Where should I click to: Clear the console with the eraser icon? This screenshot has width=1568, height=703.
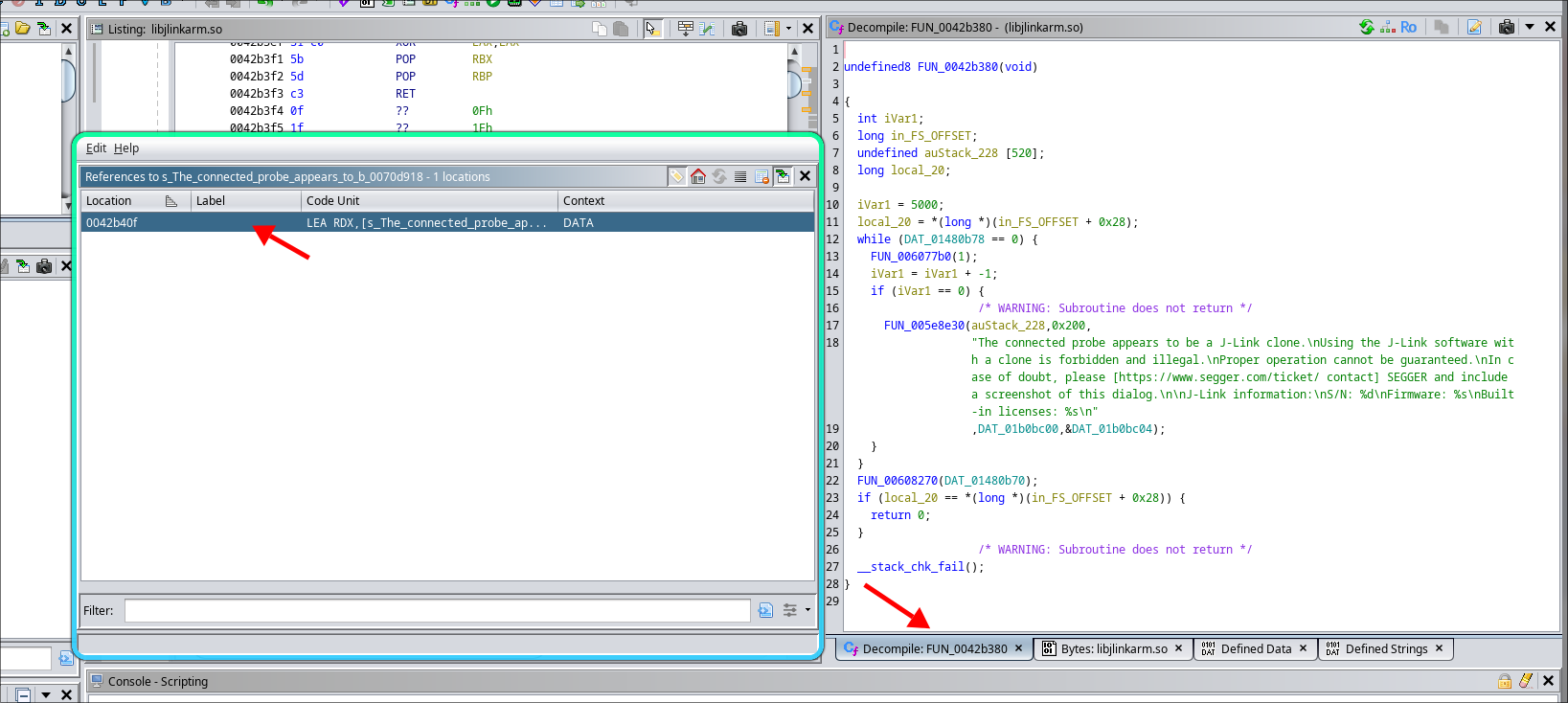pyautogui.click(x=1526, y=681)
